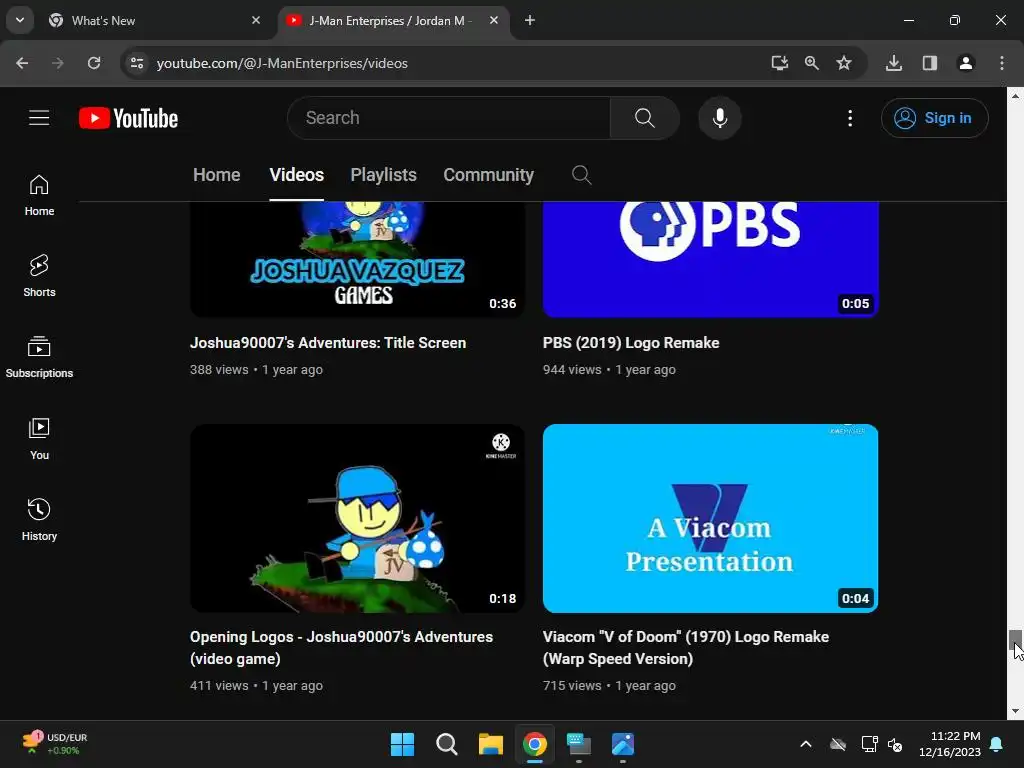Open Viacom V of Doom Logo Remake title
This screenshot has height=768, width=1024.
[x=686, y=648]
